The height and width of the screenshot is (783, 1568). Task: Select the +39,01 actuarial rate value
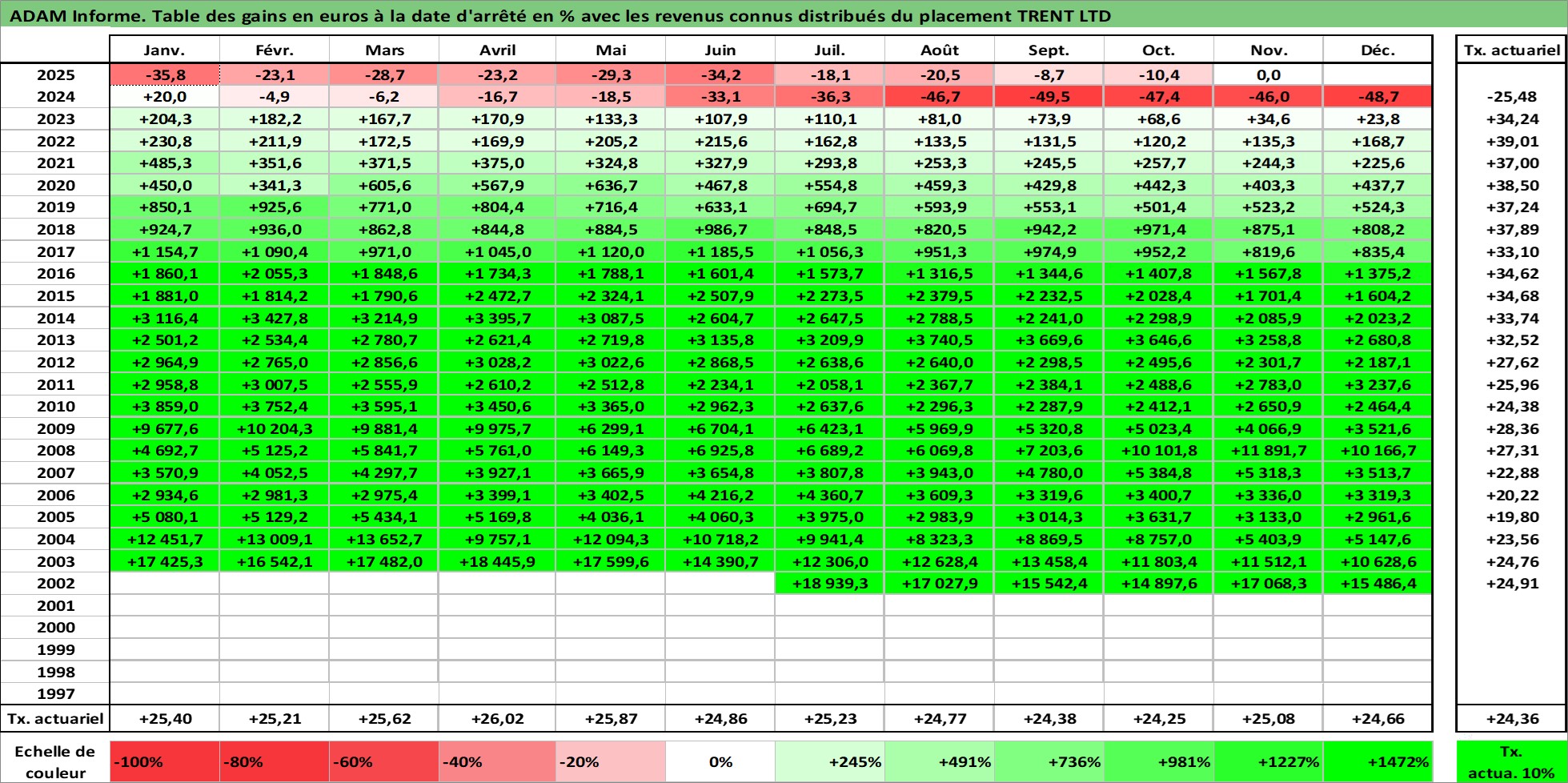coord(1512,142)
